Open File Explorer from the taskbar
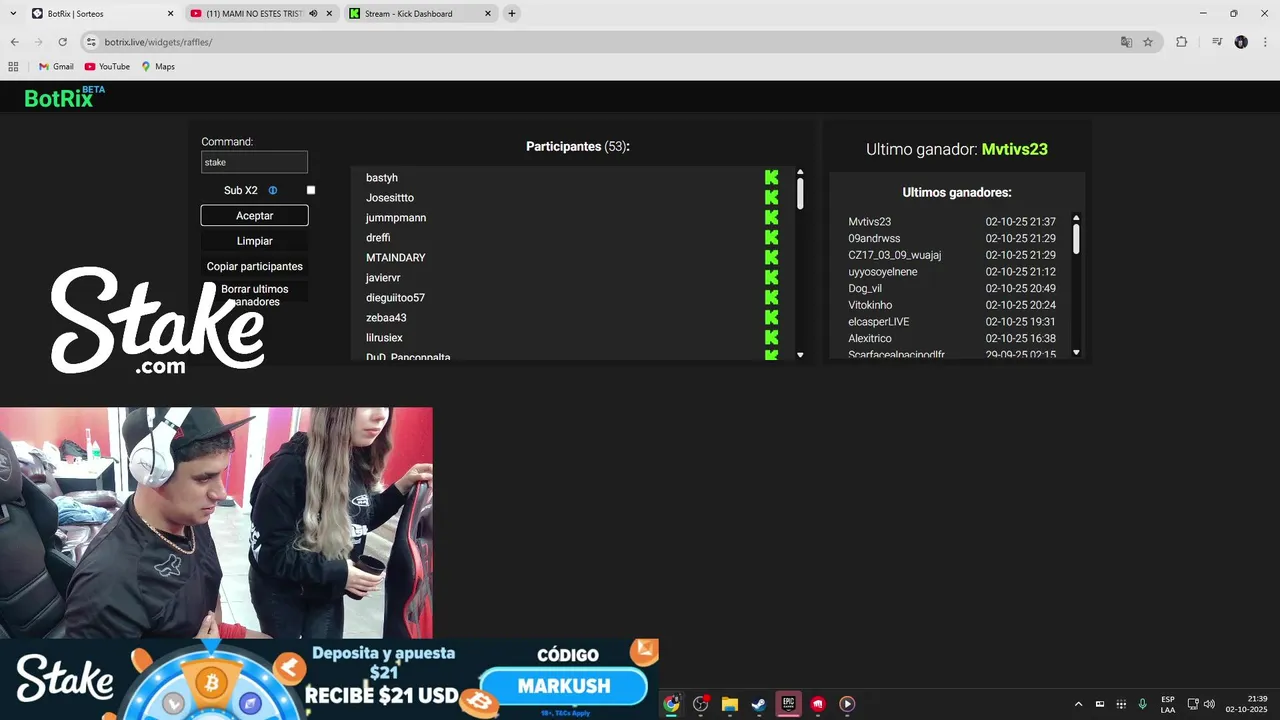The width and height of the screenshot is (1280, 720). [x=730, y=704]
